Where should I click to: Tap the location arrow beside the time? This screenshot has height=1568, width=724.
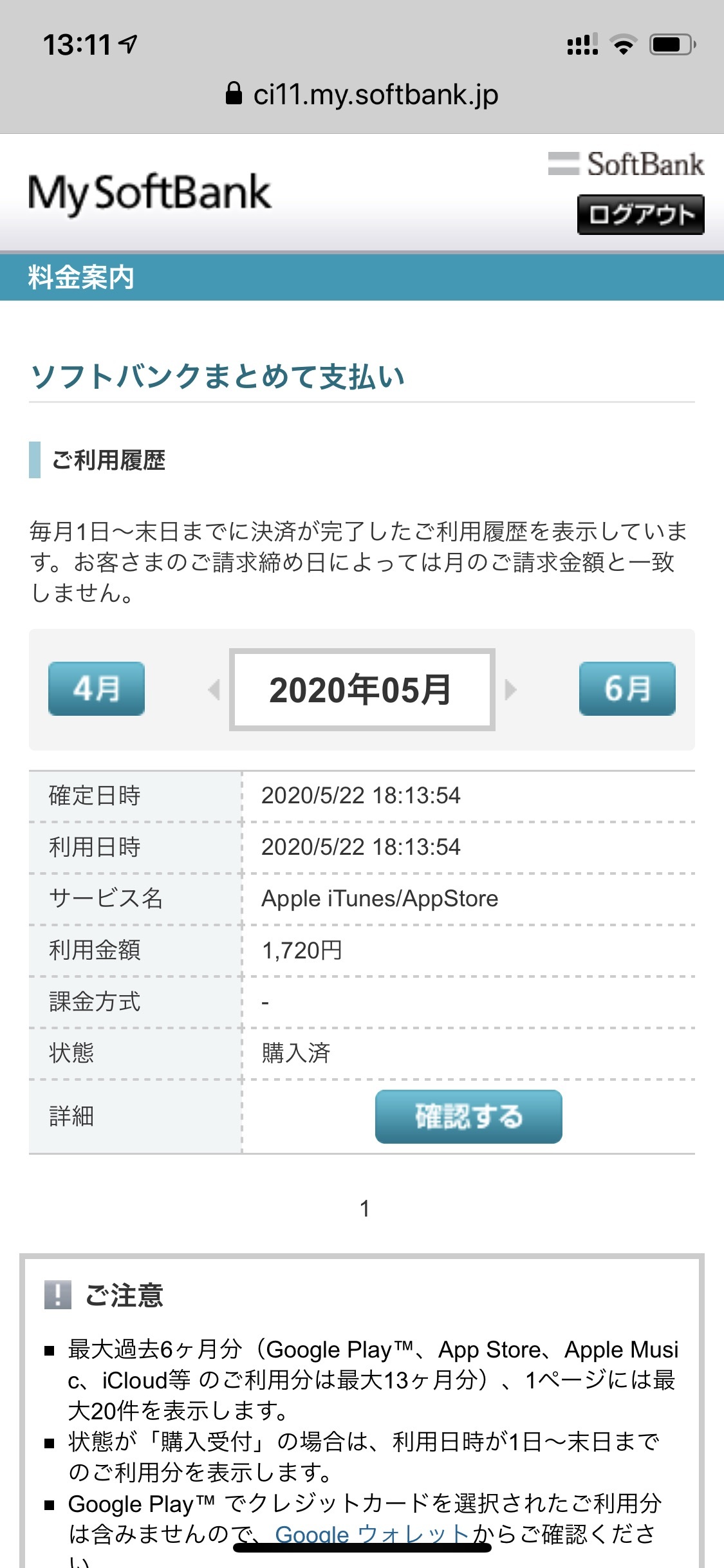129,44
